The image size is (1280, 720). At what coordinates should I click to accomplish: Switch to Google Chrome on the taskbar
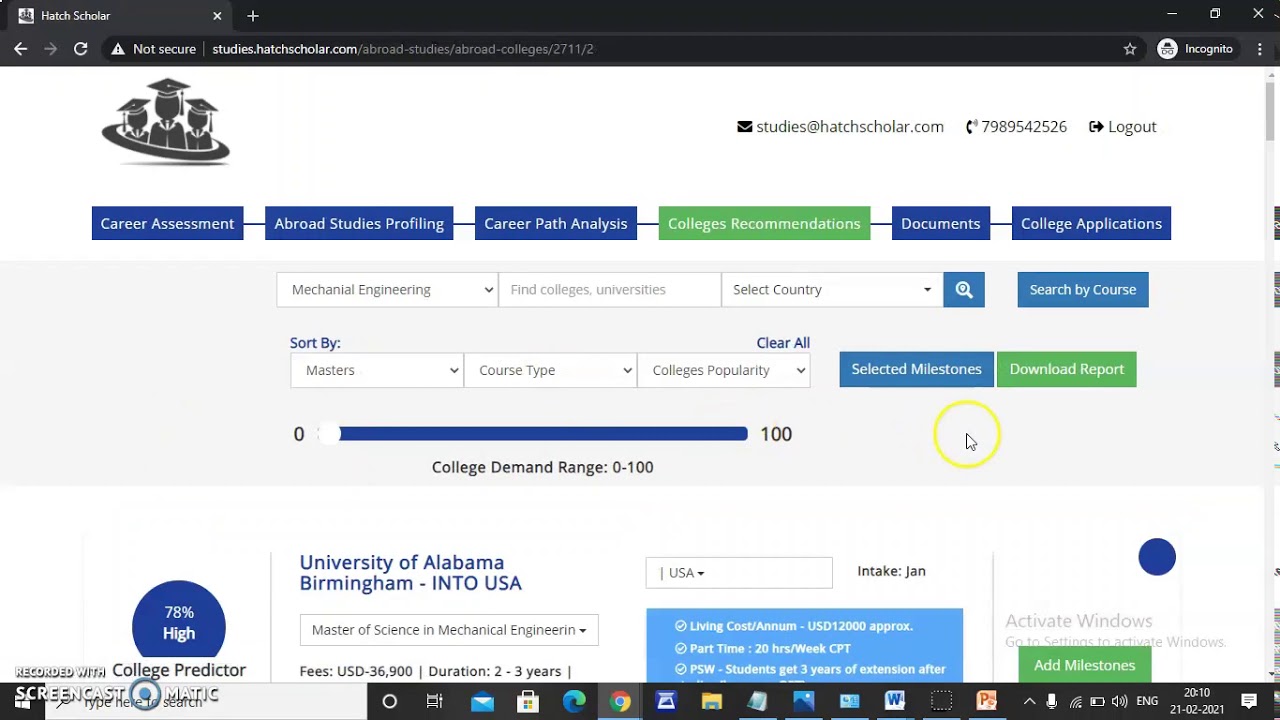tap(620, 701)
